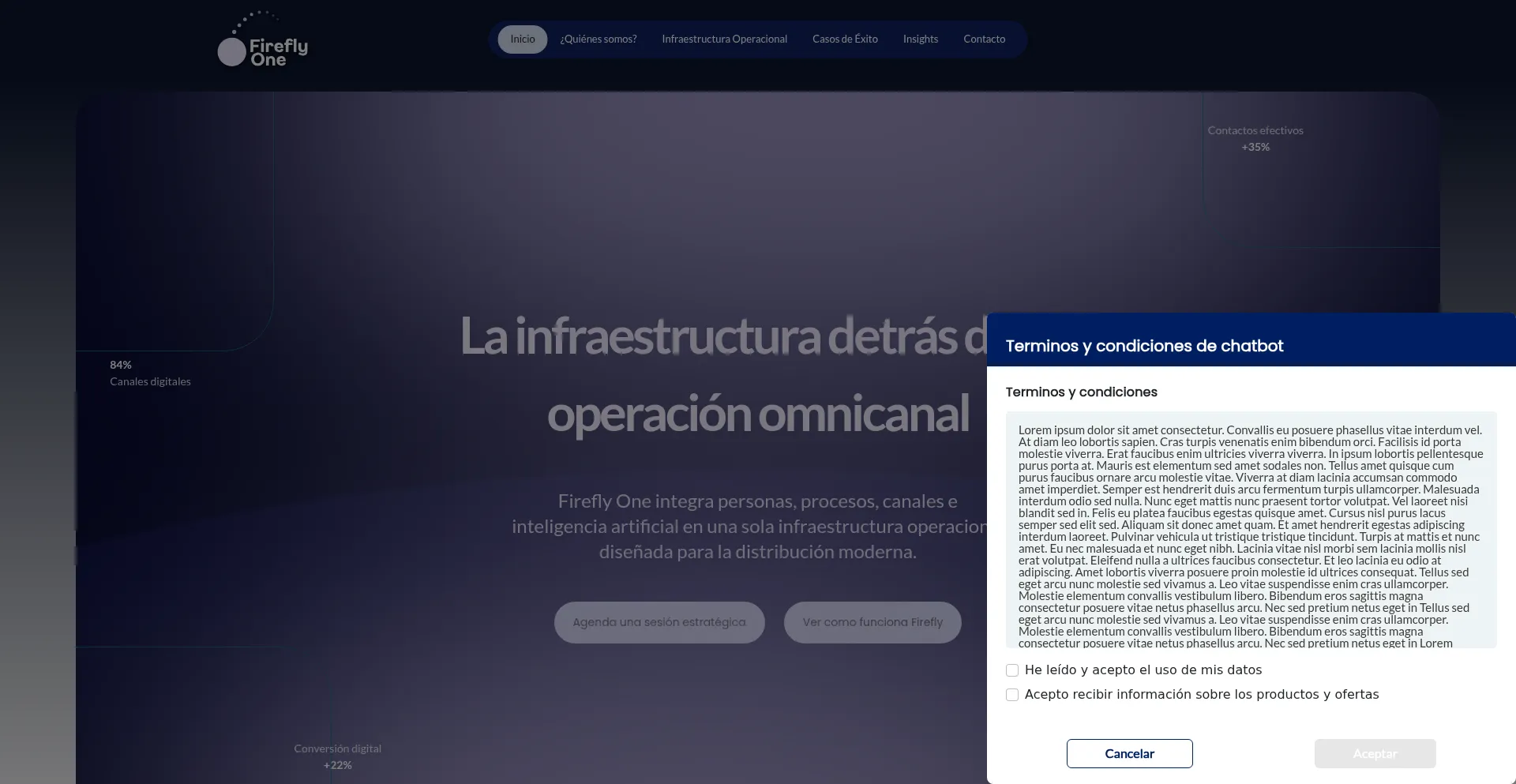This screenshot has height=784, width=1516.
Task: Click the 'Contactos efectivos' stat label
Action: [x=1255, y=130]
